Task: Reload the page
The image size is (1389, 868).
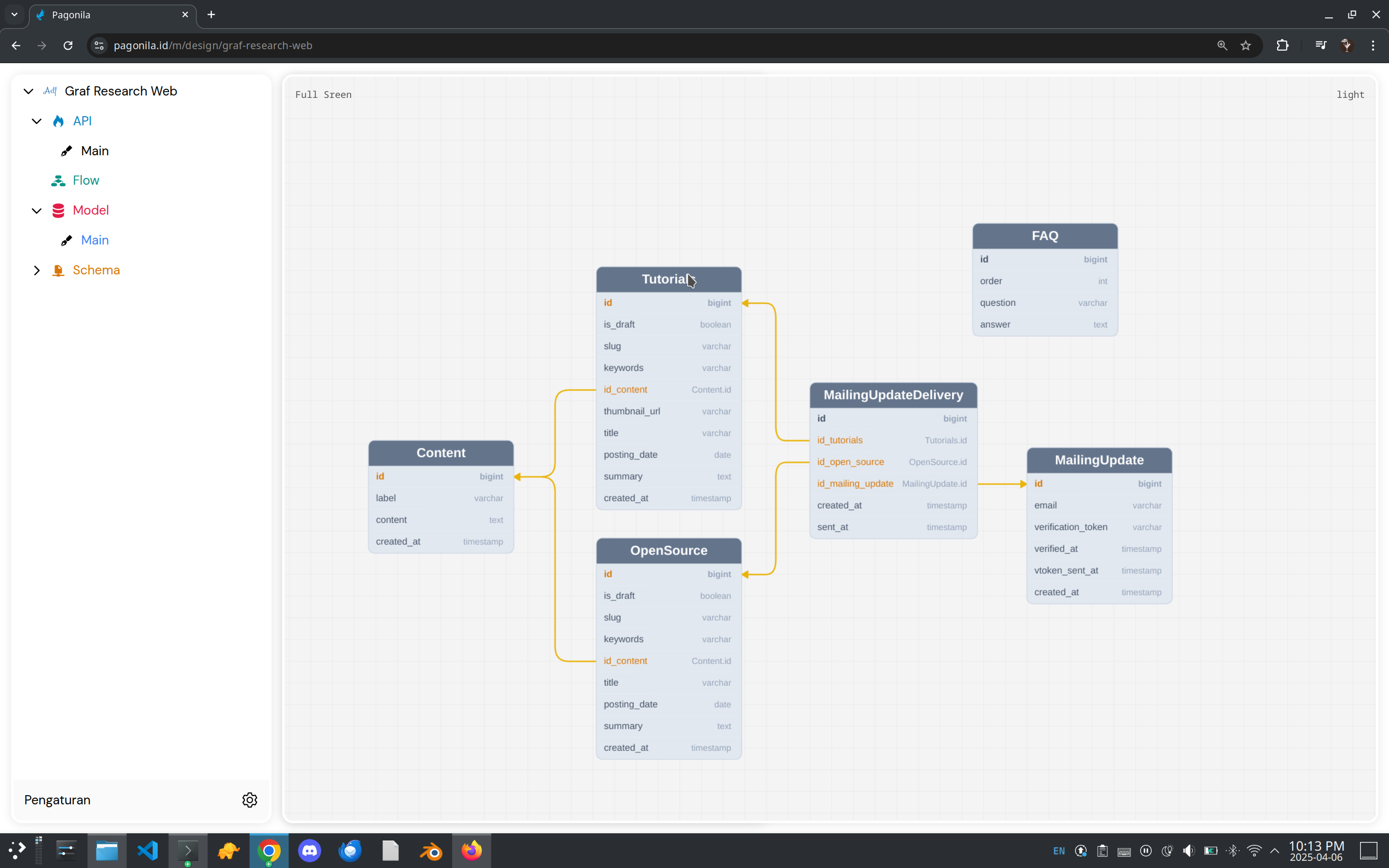Action: pyautogui.click(x=68, y=45)
